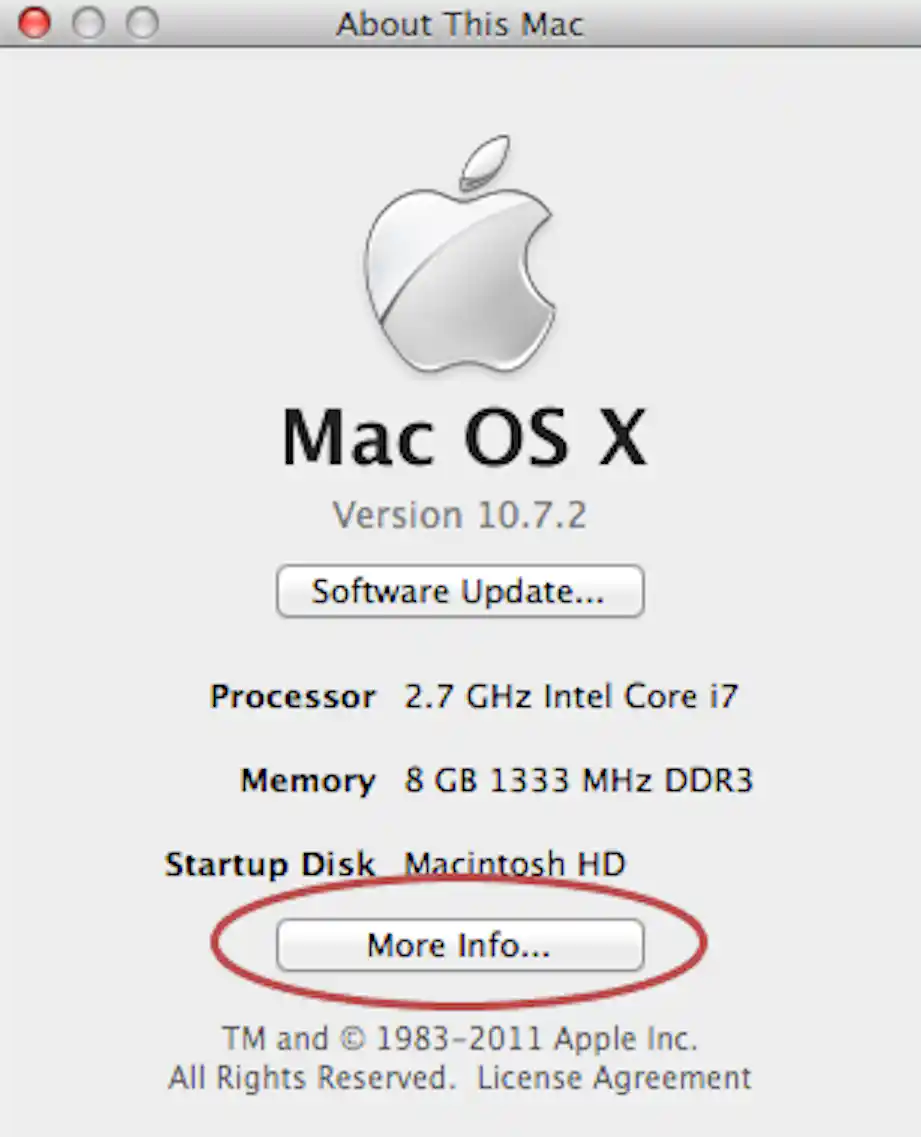Click the 8 GB 1333 MHz DDR3 value
The image size is (921, 1137).
pos(579,780)
